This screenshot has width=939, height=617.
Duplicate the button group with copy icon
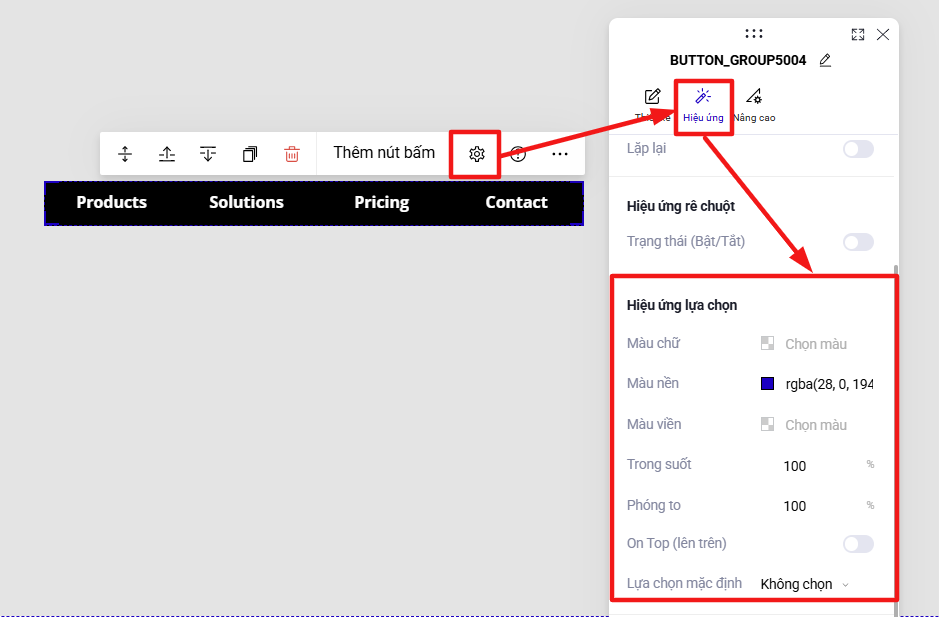[250, 154]
